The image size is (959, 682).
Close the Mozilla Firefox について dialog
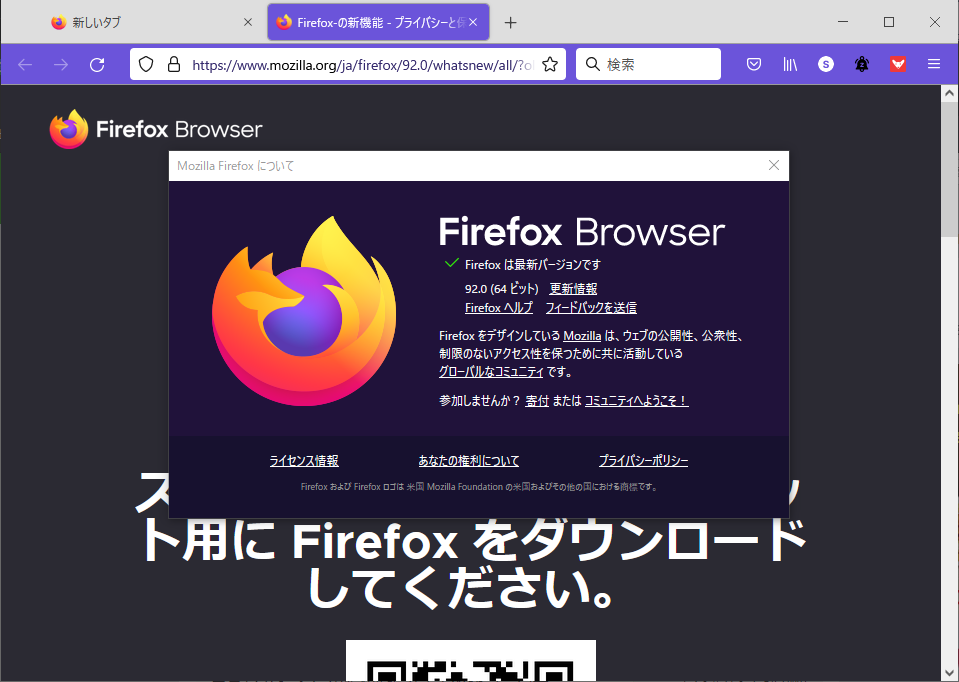click(x=773, y=165)
